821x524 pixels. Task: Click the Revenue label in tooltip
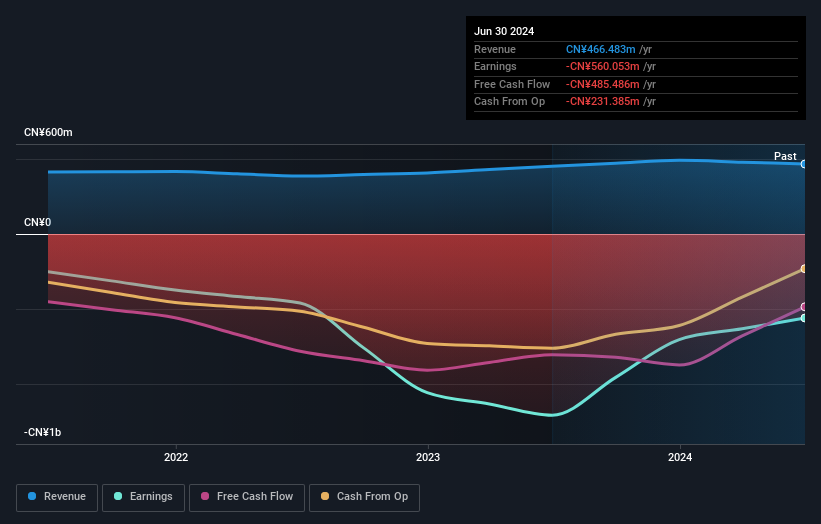click(x=495, y=49)
